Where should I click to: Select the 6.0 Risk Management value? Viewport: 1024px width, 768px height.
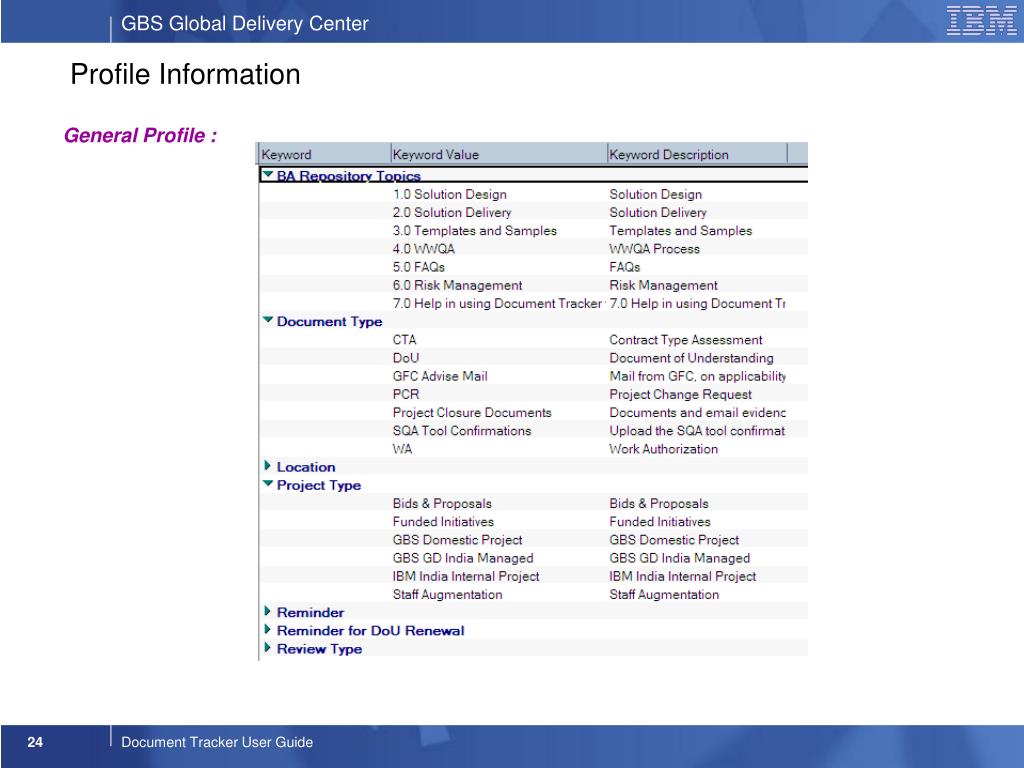pyautogui.click(x=457, y=285)
